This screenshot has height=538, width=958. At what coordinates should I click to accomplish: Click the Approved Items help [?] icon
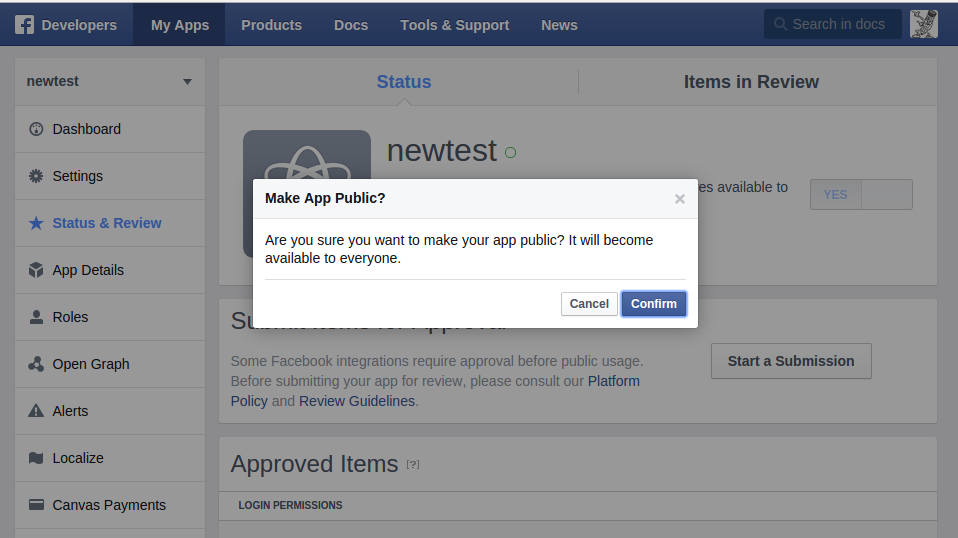(413, 464)
